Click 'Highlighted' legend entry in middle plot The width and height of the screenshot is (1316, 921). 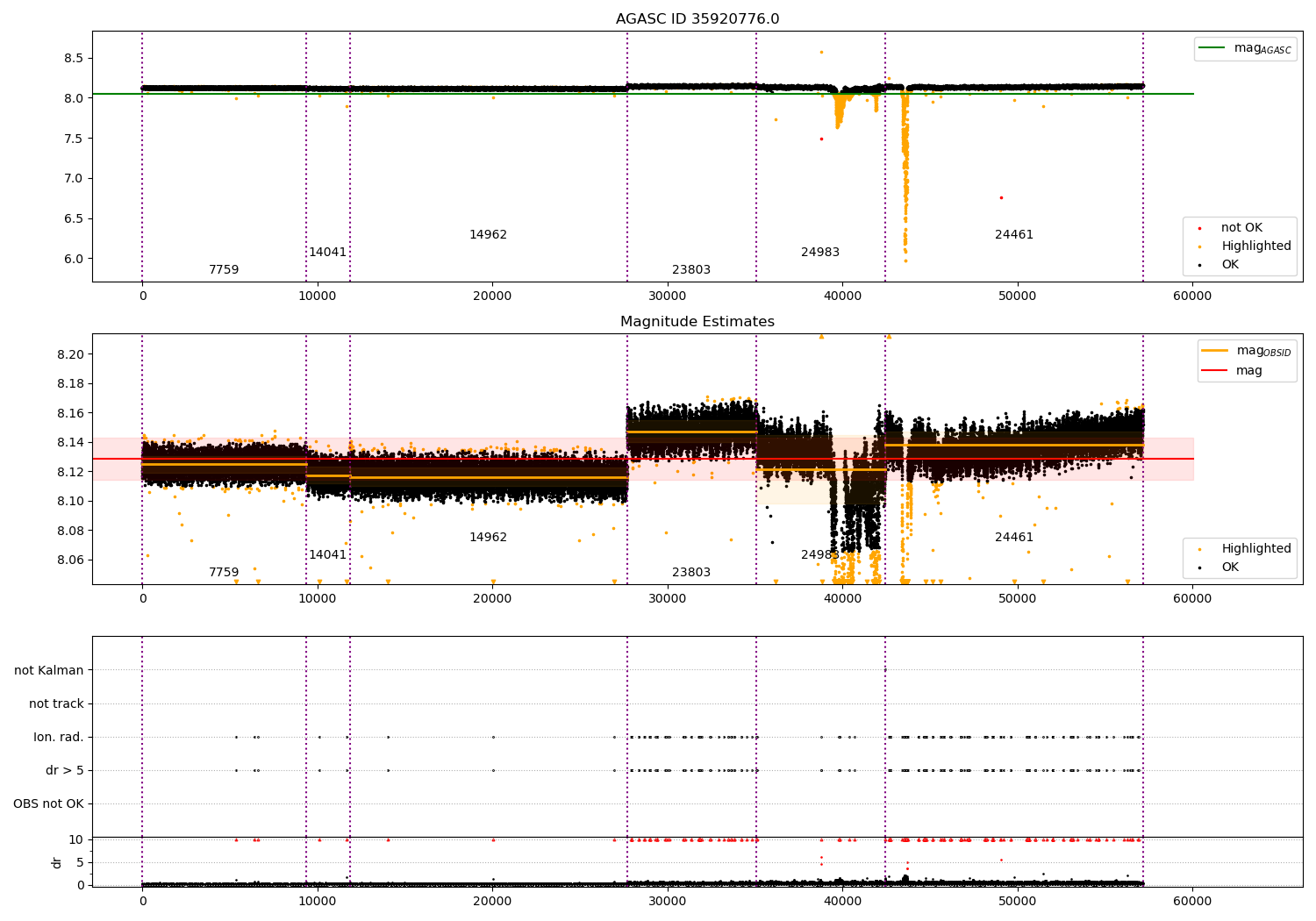[1243, 549]
